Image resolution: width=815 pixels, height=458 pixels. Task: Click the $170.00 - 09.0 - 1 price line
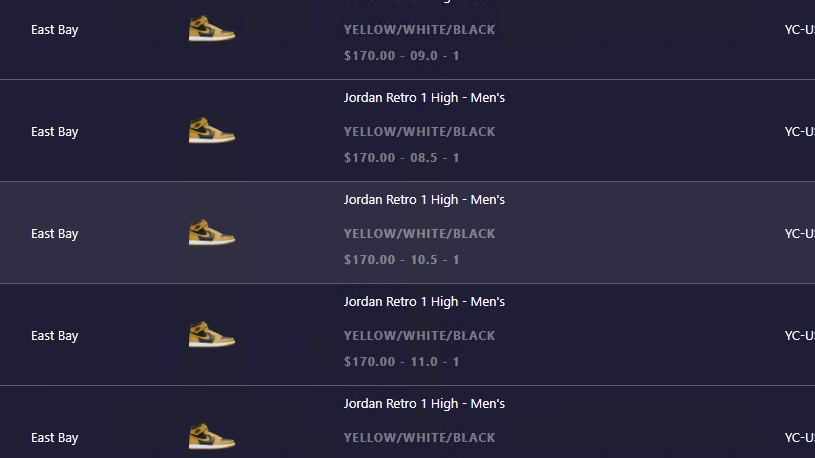pos(401,56)
